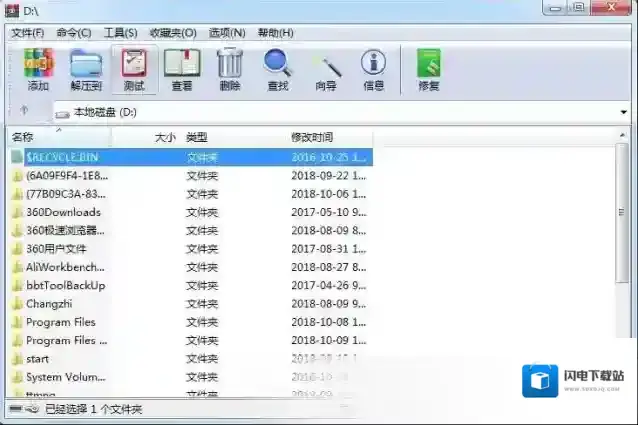Click folder icon beside System Volum...
638x425 pixels.
[17, 377]
